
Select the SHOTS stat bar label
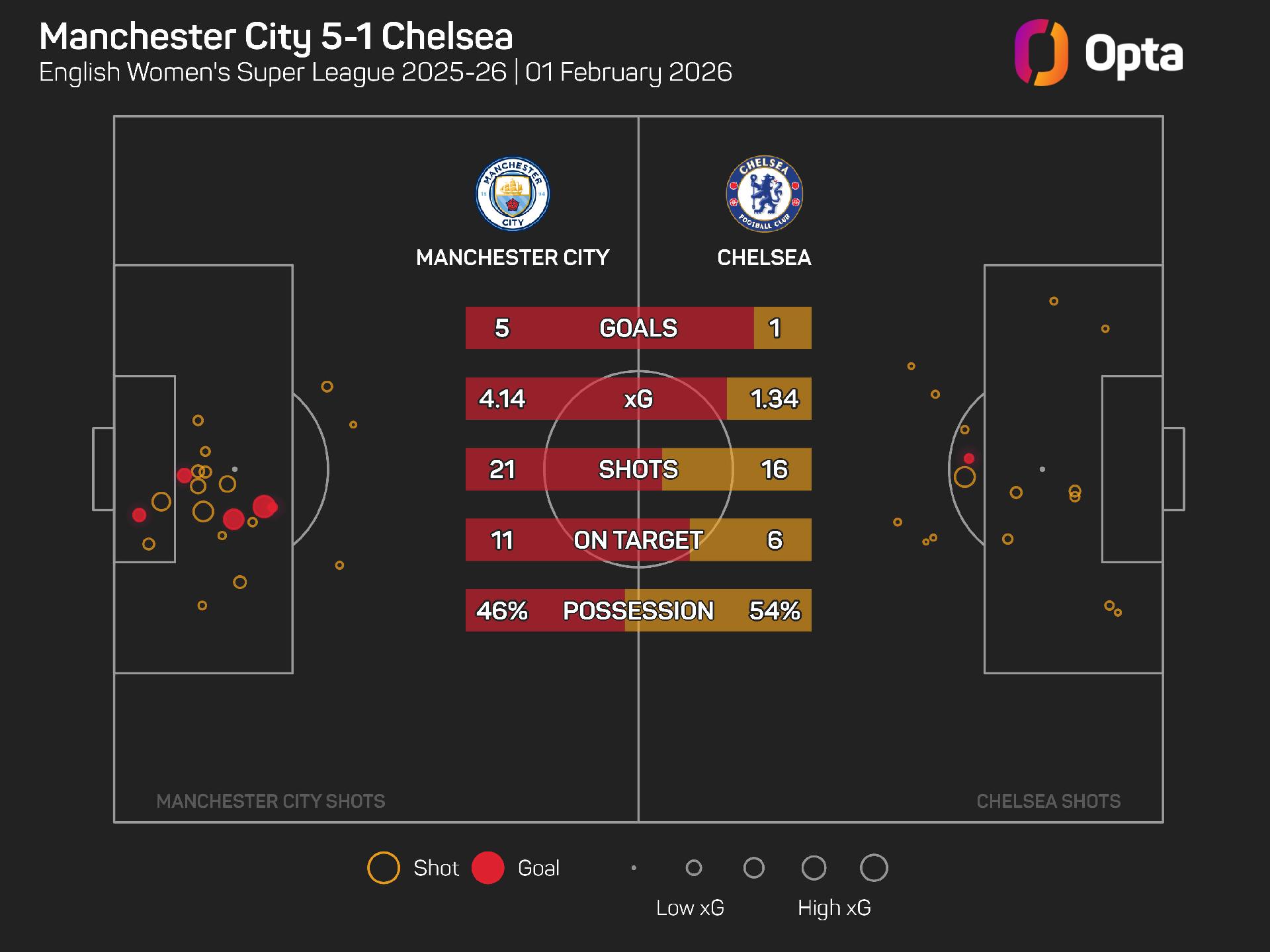[638, 469]
